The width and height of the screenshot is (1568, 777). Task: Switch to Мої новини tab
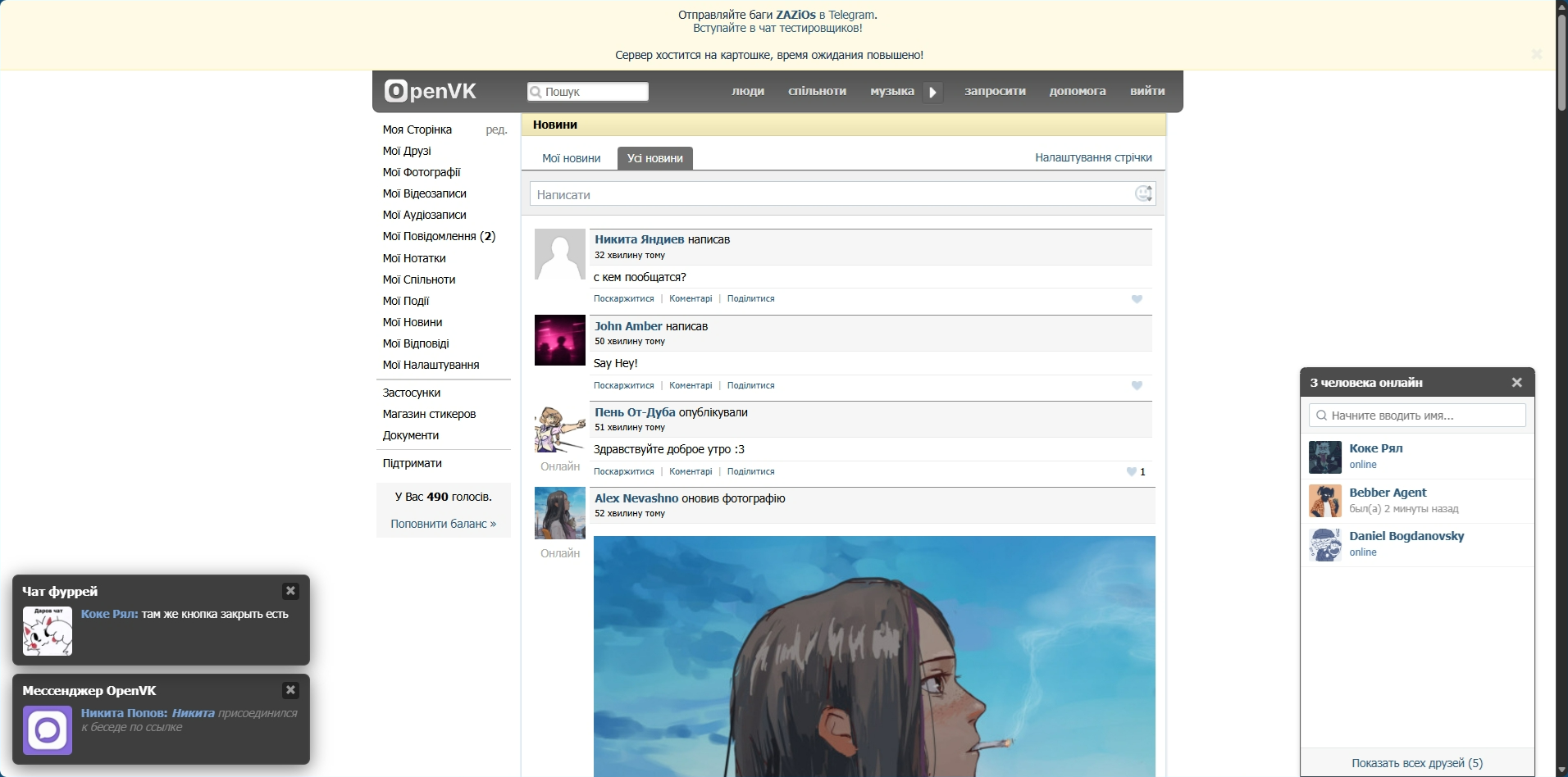pyautogui.click(x=571, y=158)
